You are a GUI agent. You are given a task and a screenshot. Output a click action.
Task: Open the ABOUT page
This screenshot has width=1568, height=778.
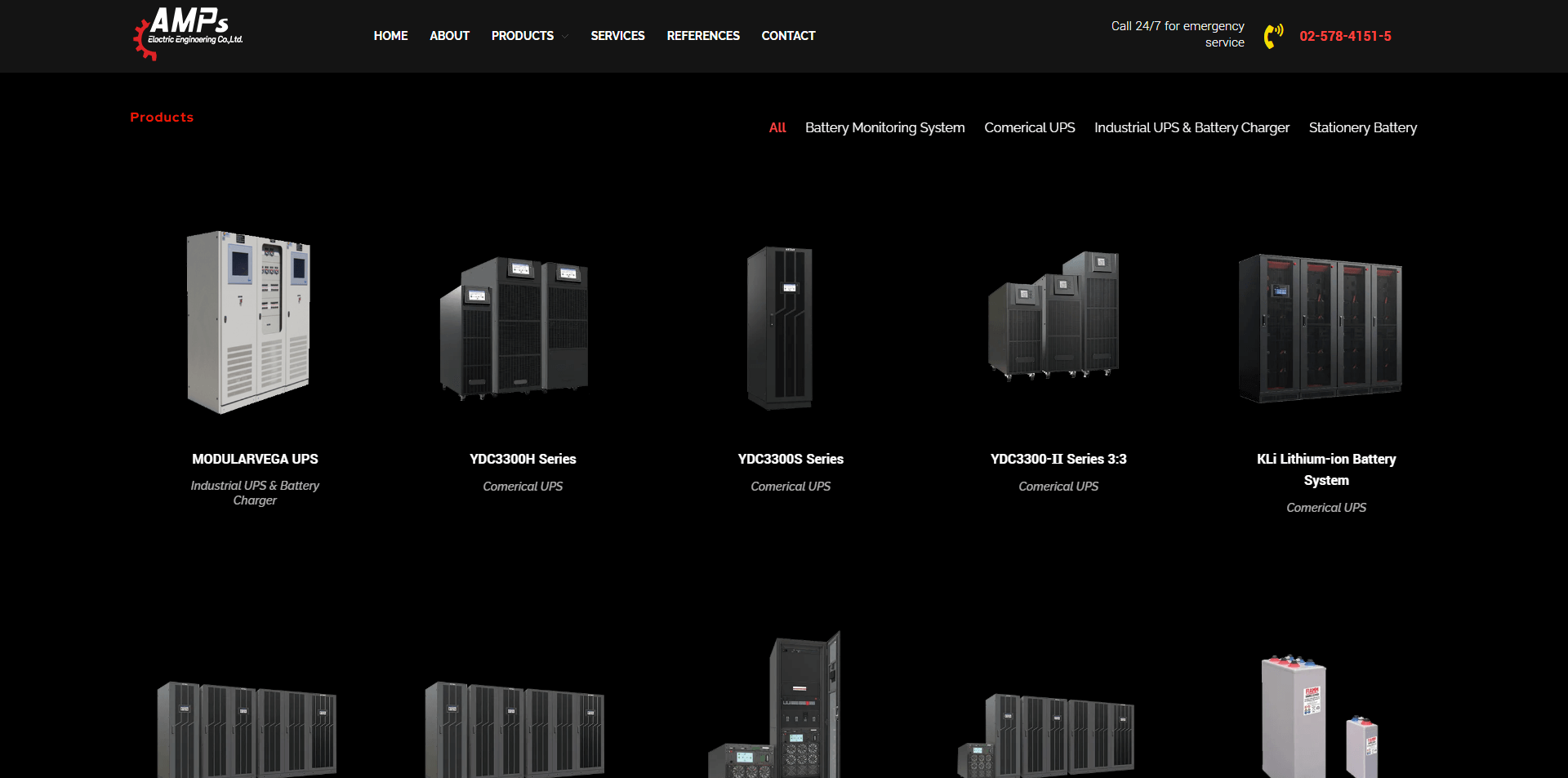tap(449, 36)
